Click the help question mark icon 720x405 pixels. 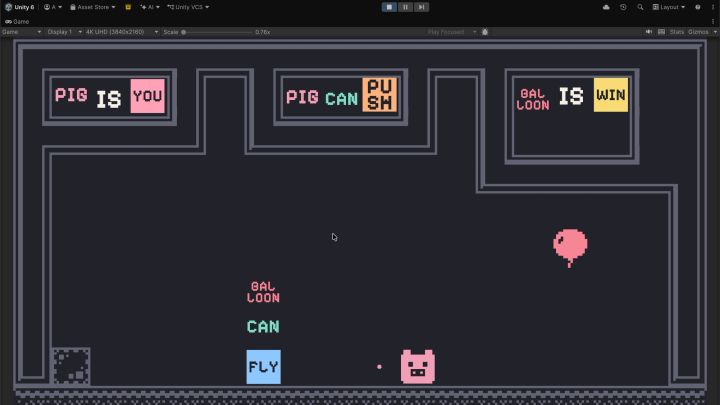(x=698, y=7)
